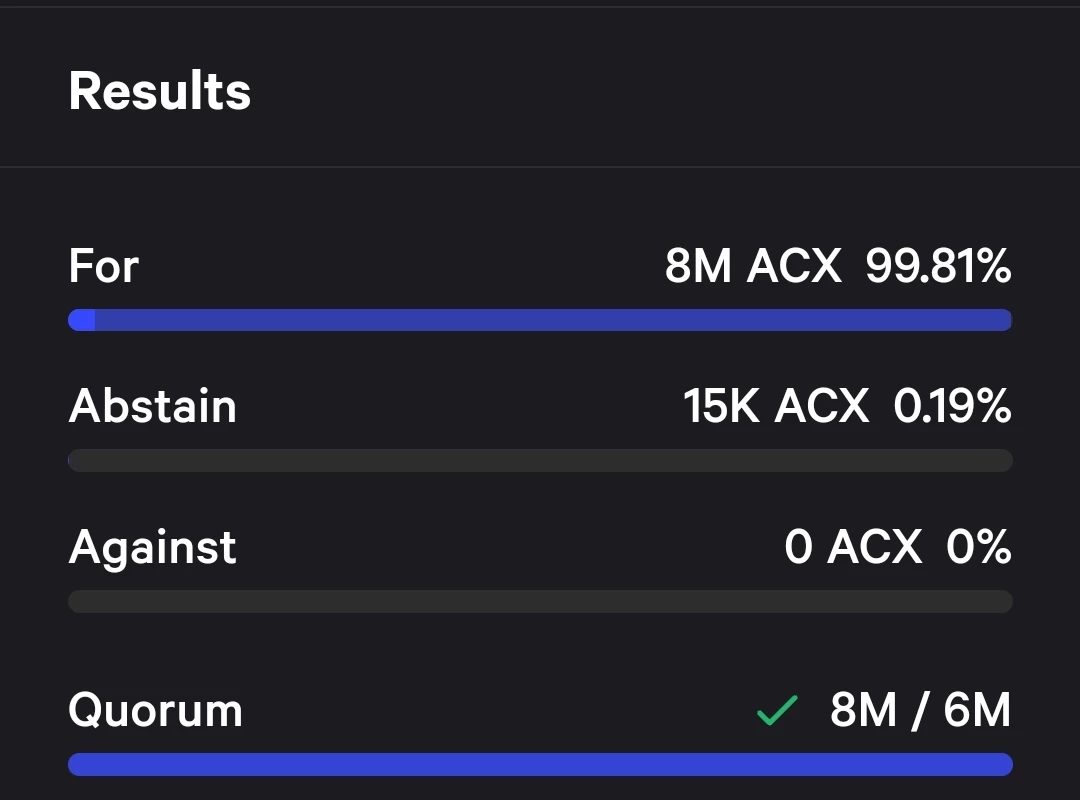Click the Against label
Viewport: 1080px width, 800px height.
(x=152, y=548)
